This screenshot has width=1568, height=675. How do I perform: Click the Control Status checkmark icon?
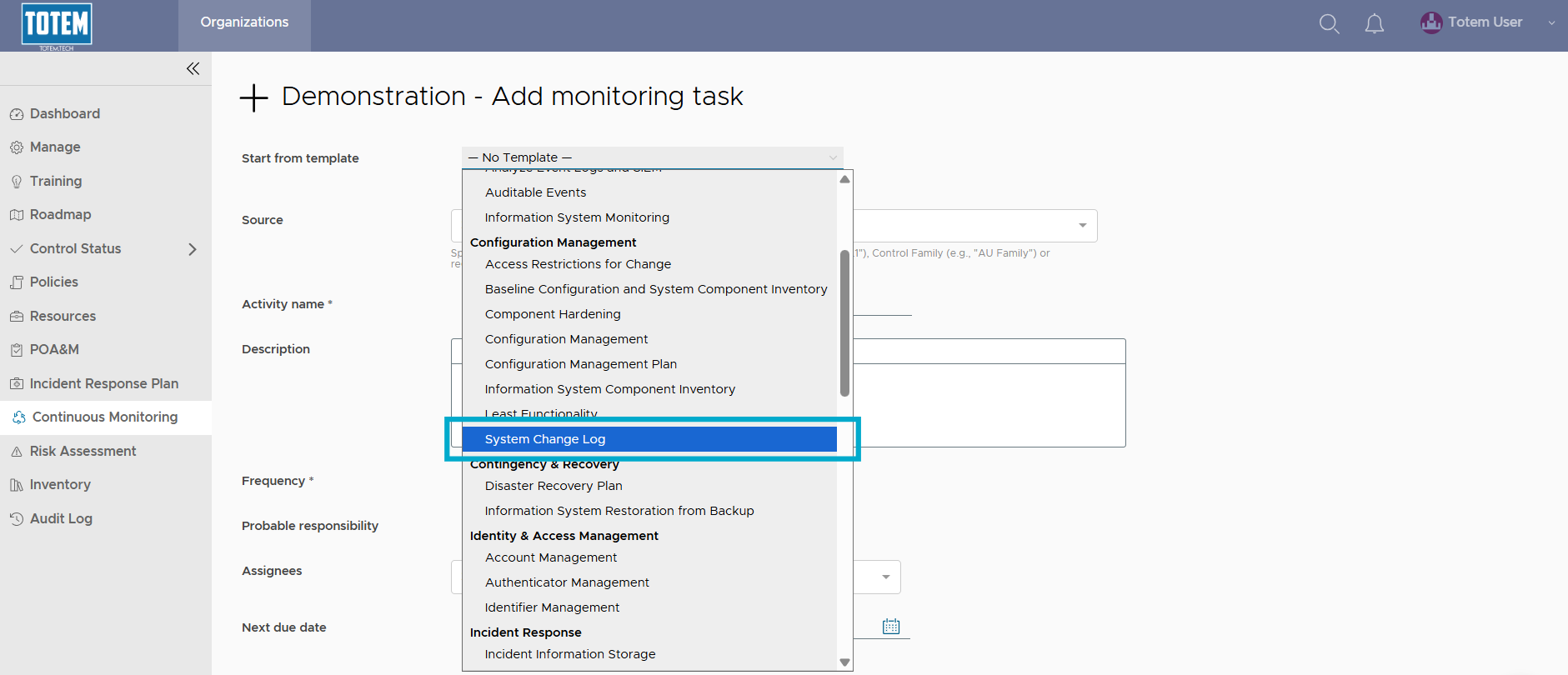coord(17,249)
